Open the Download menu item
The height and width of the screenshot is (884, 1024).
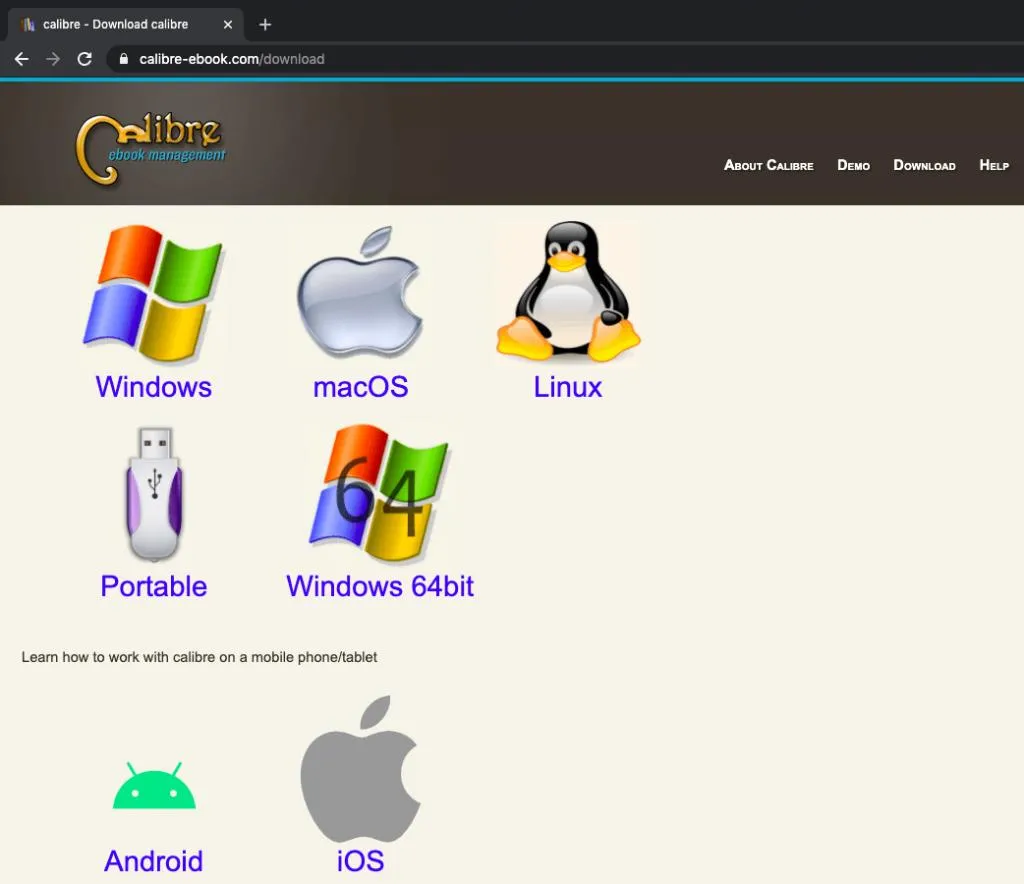924,165
